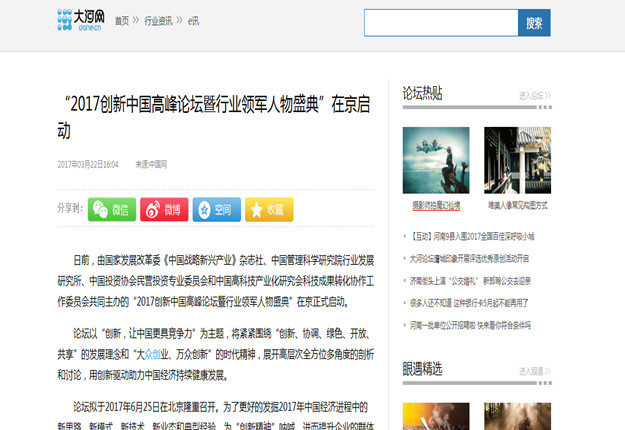Share article to 微博
The height and width of the screenshot is (430, 625).
click(x=164, y=209)
